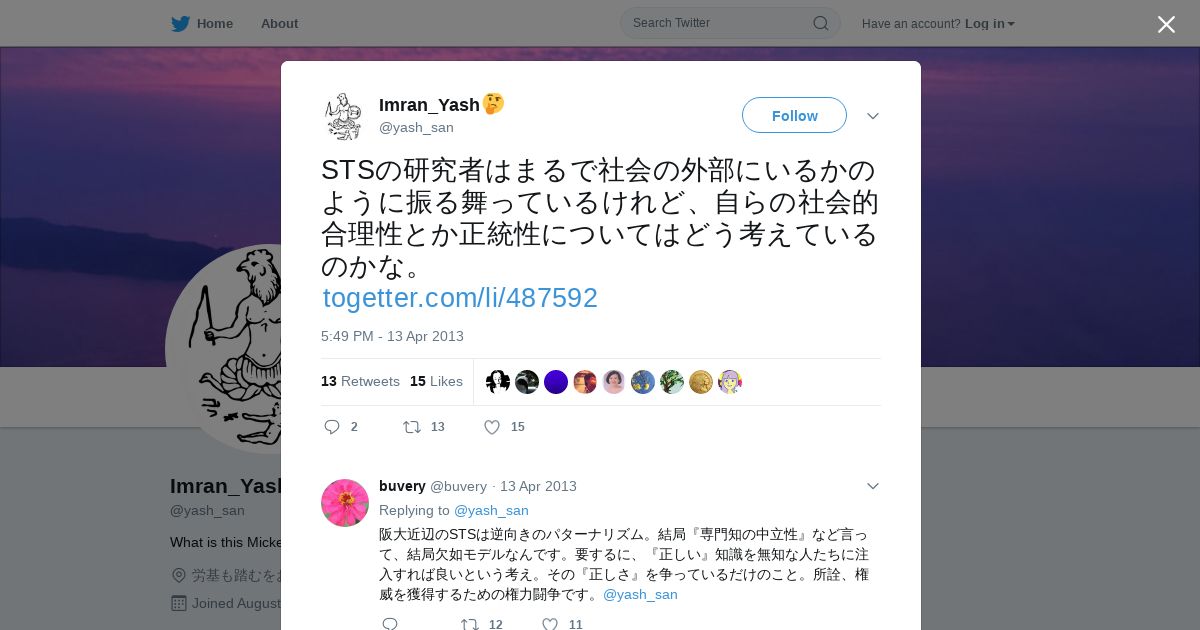Viewport: 1200px width, 630px height.
Task: Open the first liker avatar in row
Action: tap(498, 382)
